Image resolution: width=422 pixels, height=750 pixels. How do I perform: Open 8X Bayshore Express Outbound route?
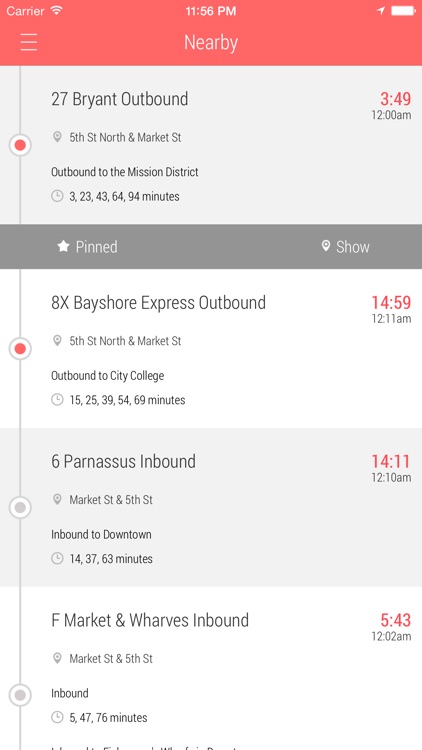[158, 303]
